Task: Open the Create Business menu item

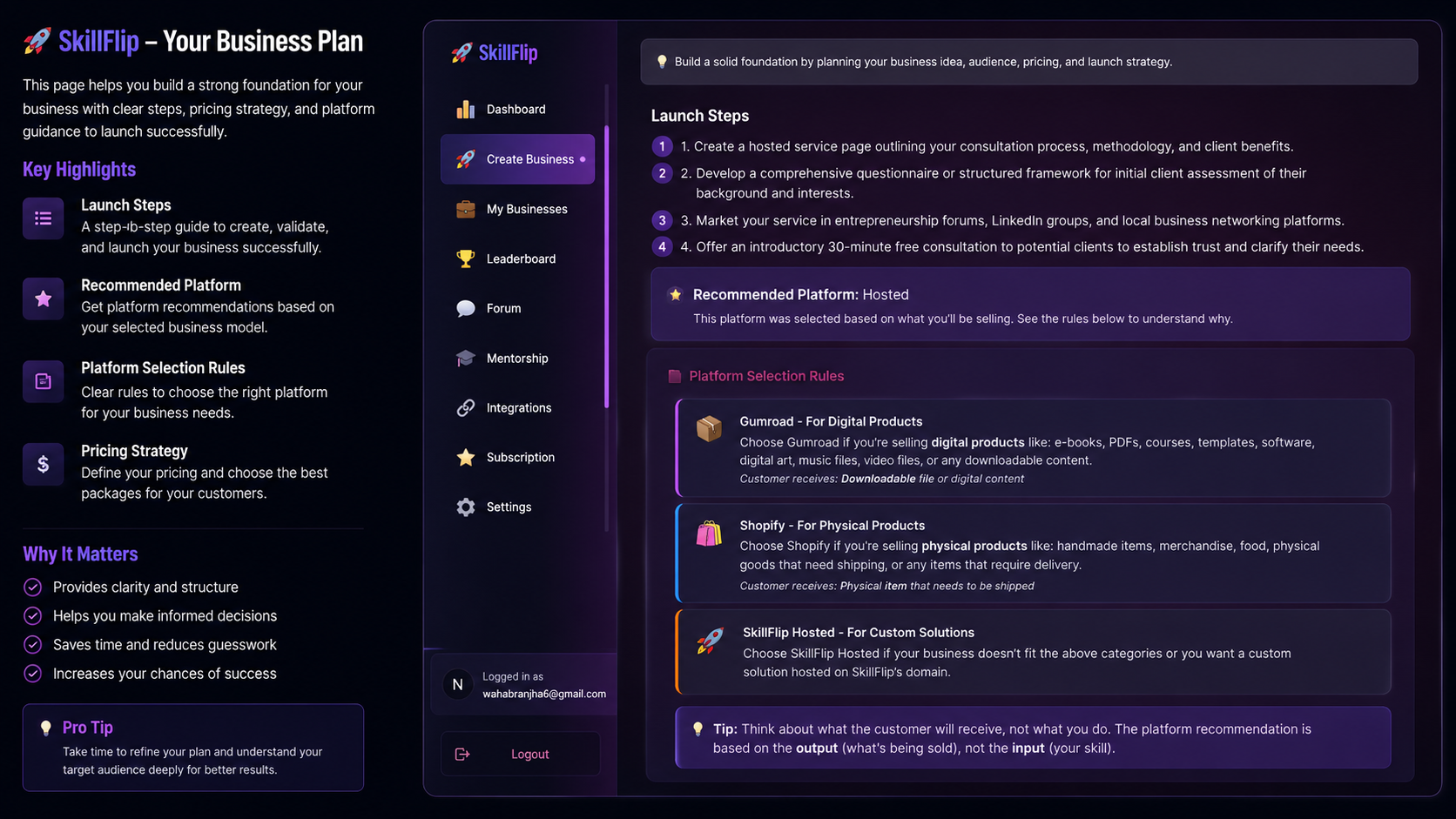Action: pos(517,159)
